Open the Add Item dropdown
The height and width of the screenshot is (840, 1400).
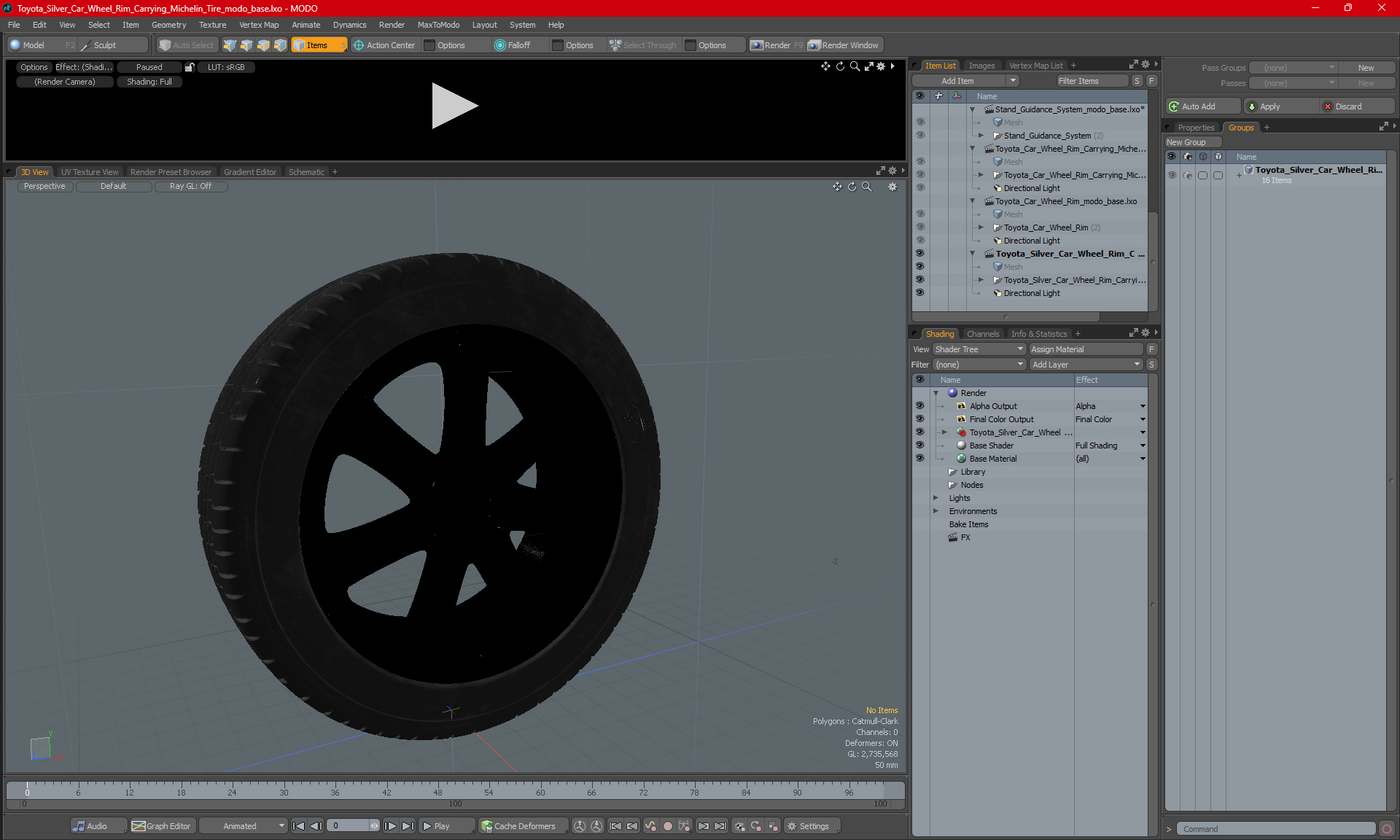[x=965, y=81]
